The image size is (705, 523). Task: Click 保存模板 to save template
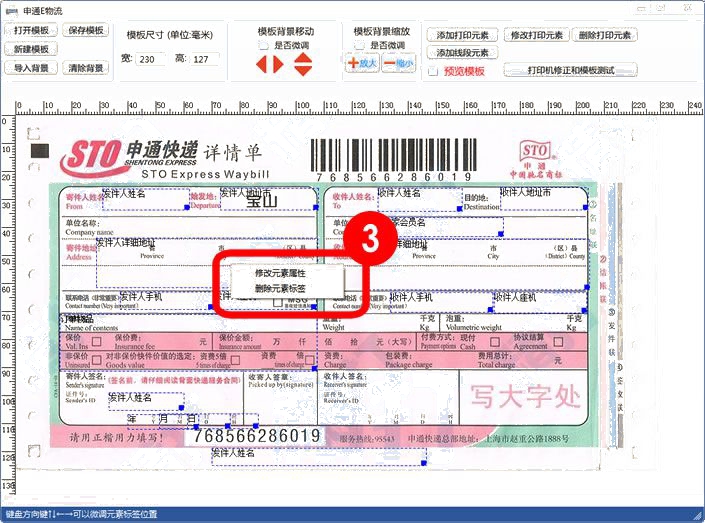click(86, 31)
